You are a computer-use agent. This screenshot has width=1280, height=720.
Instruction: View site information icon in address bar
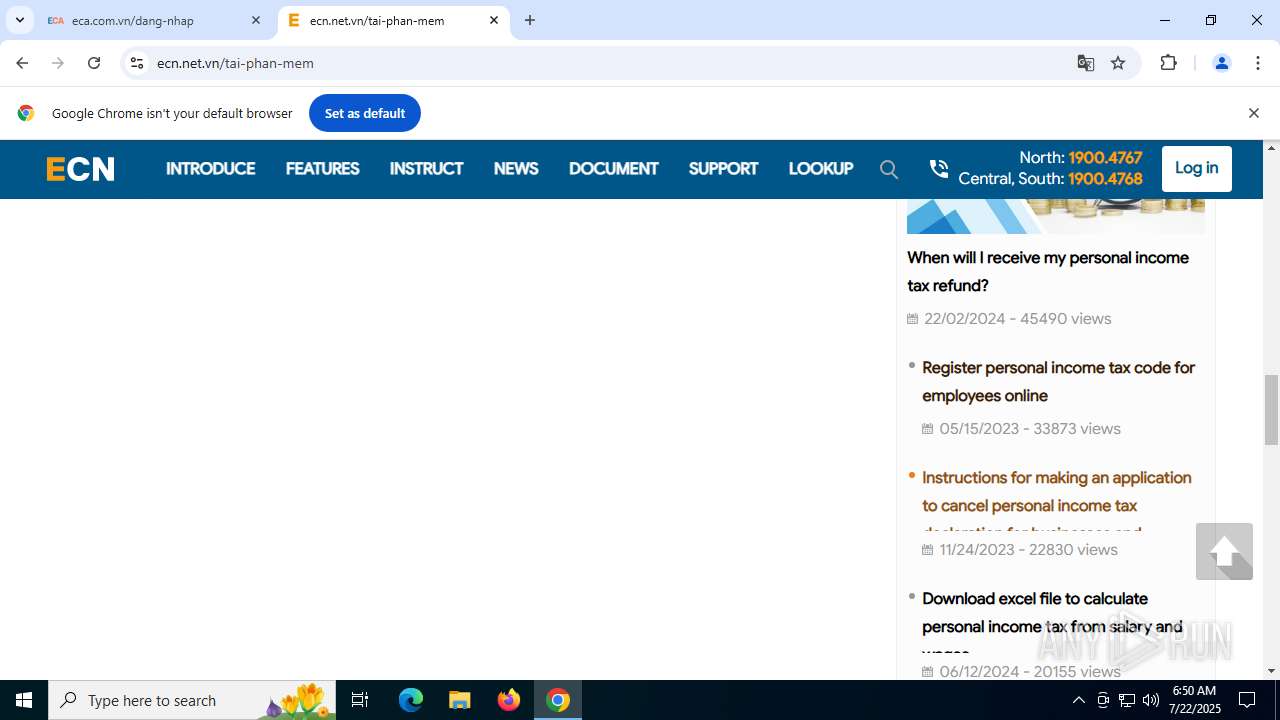point(137,63)
